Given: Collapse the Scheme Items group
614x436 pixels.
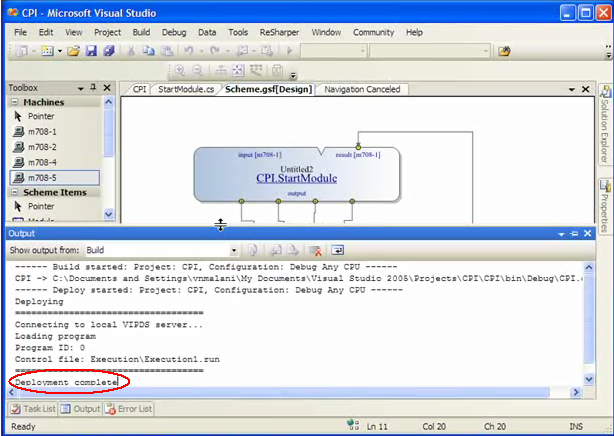Looking at the screenshot, I should coord(15,192).
